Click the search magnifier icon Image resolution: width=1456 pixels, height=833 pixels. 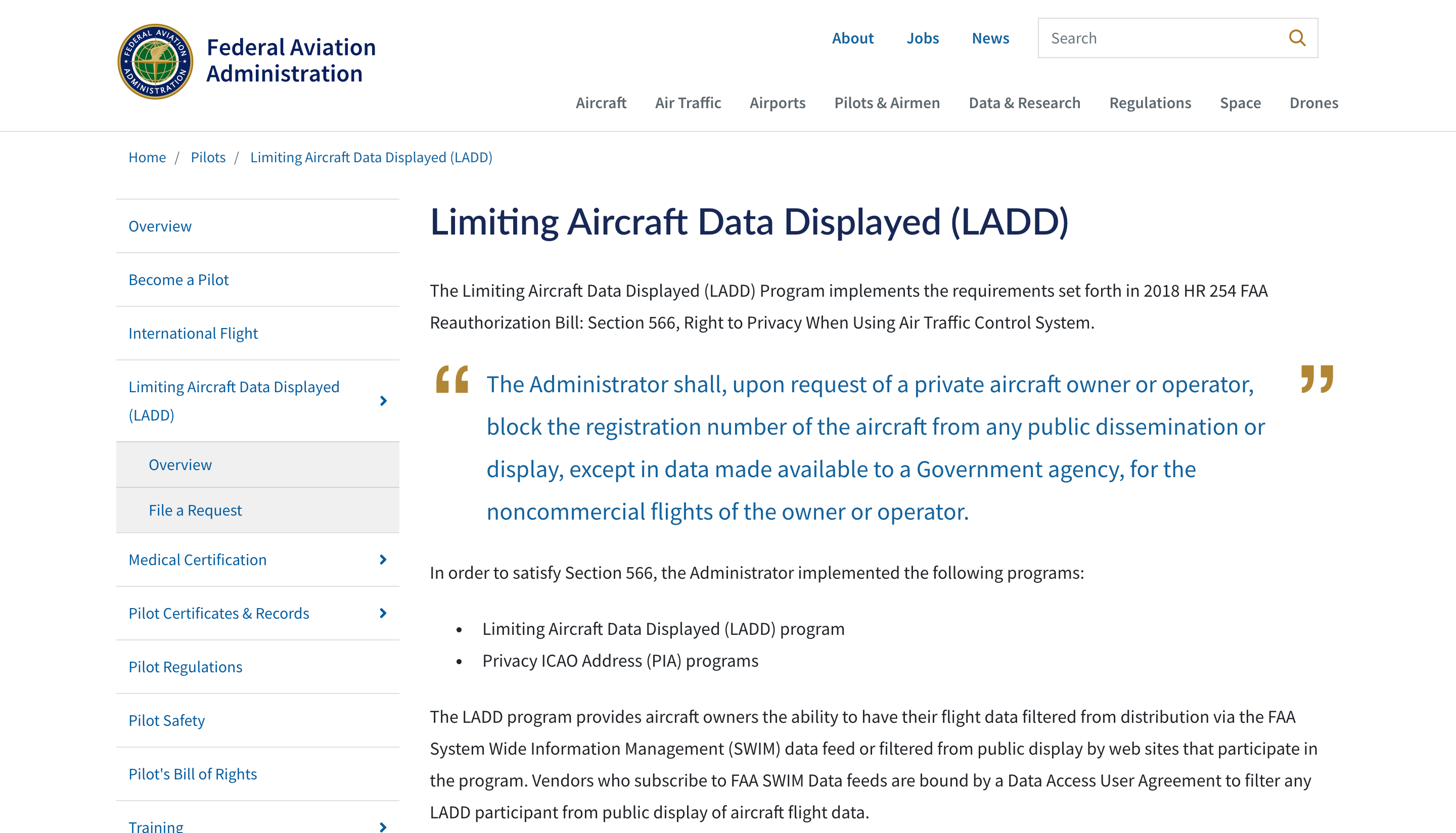[x=1297, y=38]
